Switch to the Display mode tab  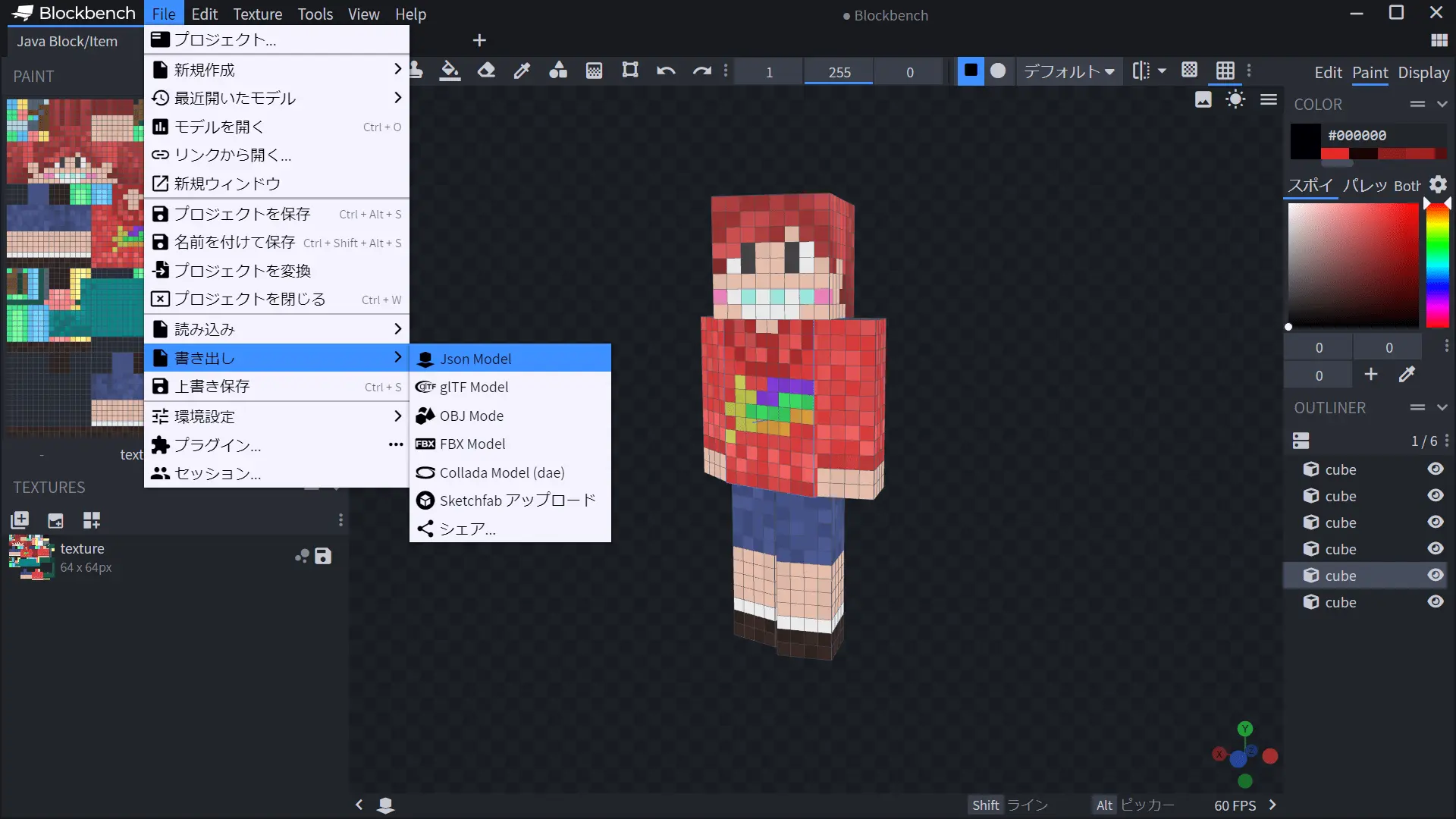tap(1423, 73)
